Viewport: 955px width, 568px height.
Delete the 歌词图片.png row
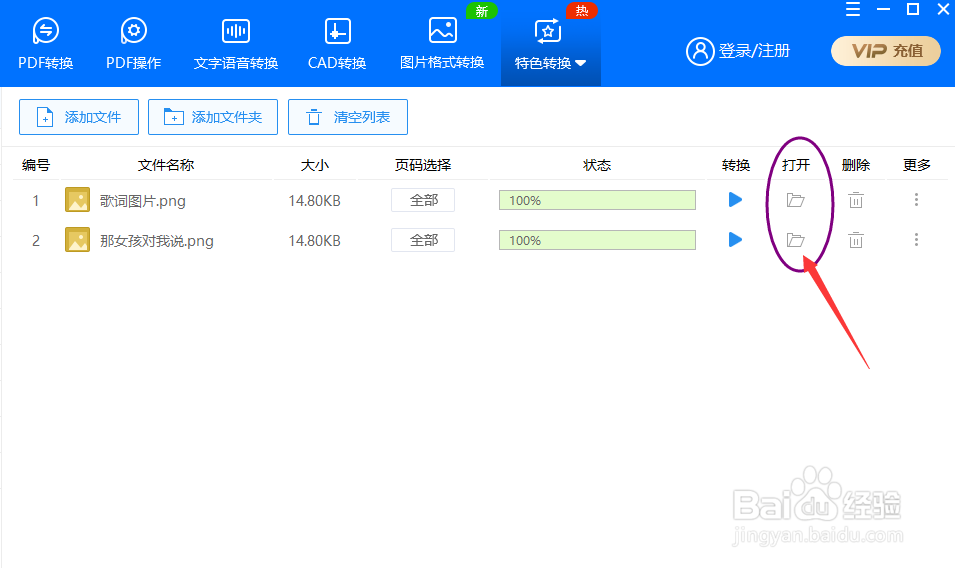pyautogui.click(x=856, y=200)
